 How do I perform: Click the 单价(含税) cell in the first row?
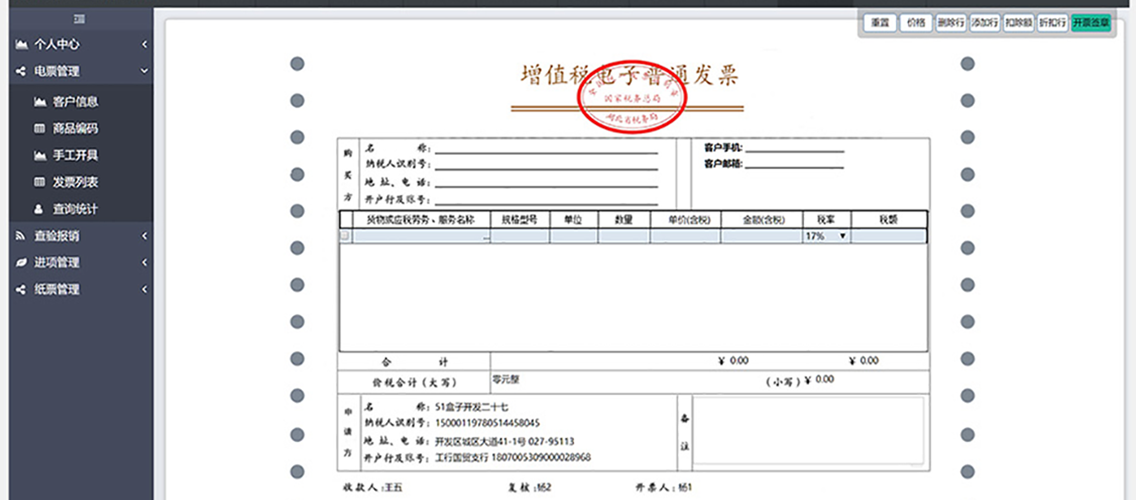pos(685,236)
